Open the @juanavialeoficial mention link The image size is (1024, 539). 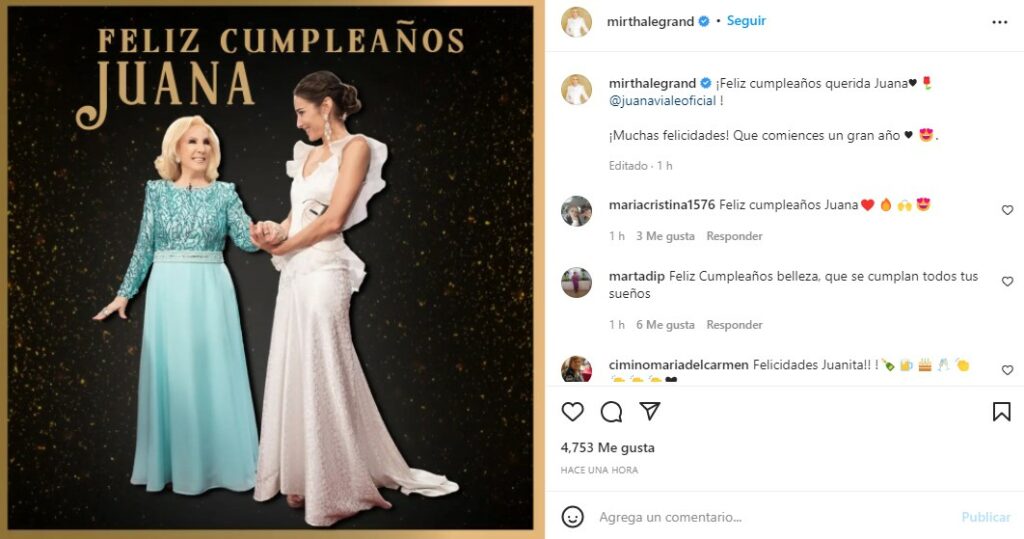coord(662,101)
